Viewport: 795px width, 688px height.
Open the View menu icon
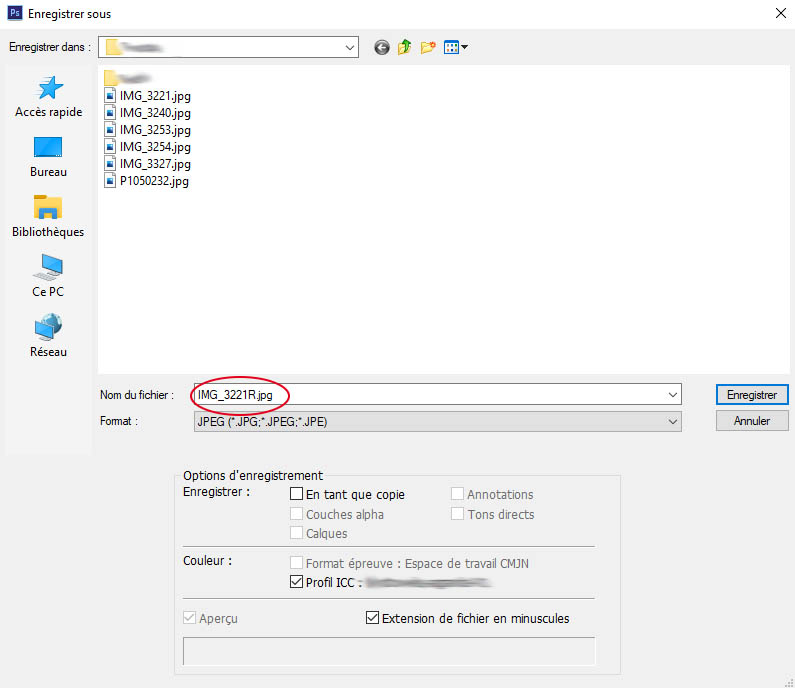click(456, 47)
